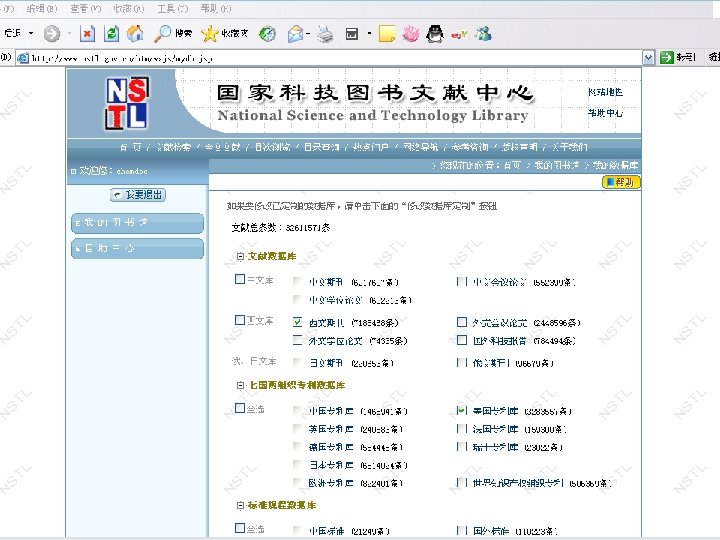
Task: Launch the QQ penguin toolbar icon
Action: pos(435,34)
